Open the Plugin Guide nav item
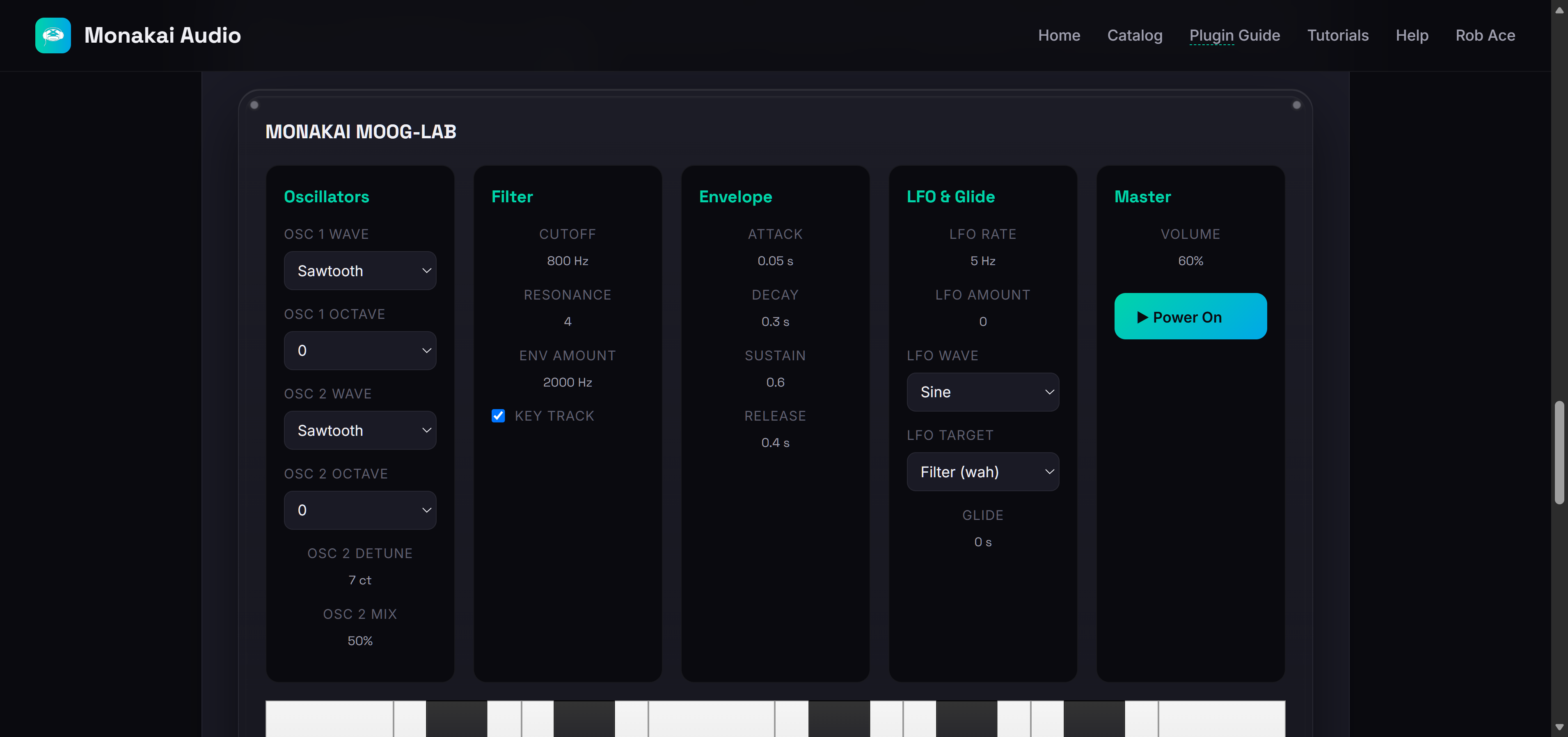 point(1234,35)
